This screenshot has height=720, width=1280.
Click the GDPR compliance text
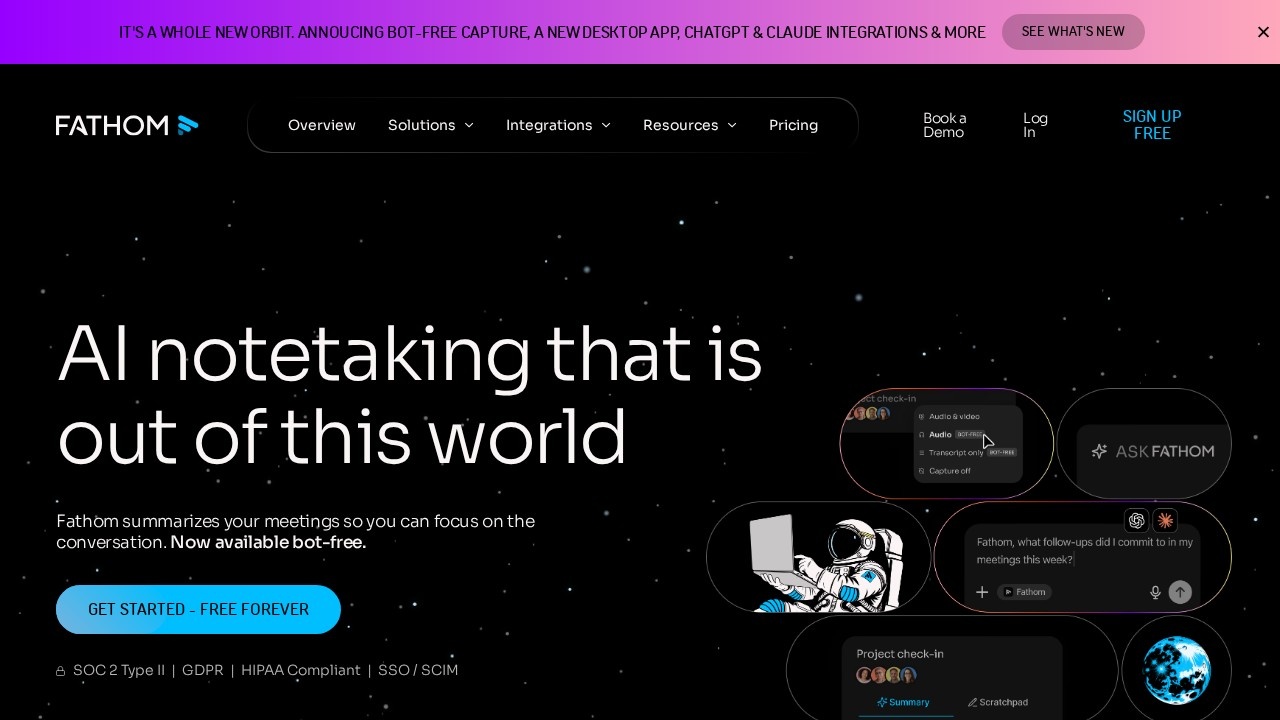coord(203,670)
